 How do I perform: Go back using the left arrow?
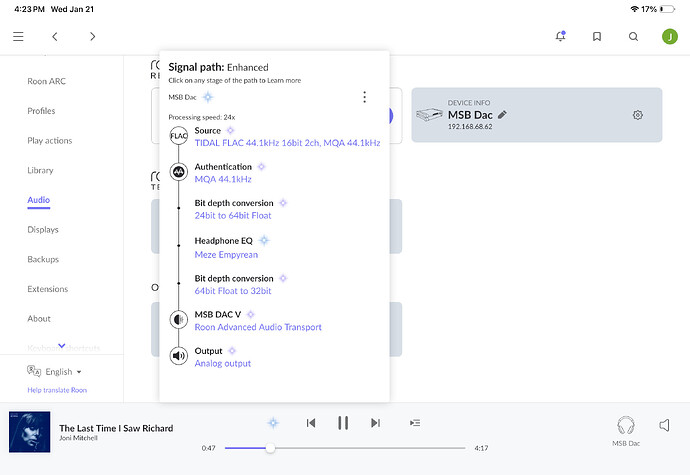click(55, 36)
